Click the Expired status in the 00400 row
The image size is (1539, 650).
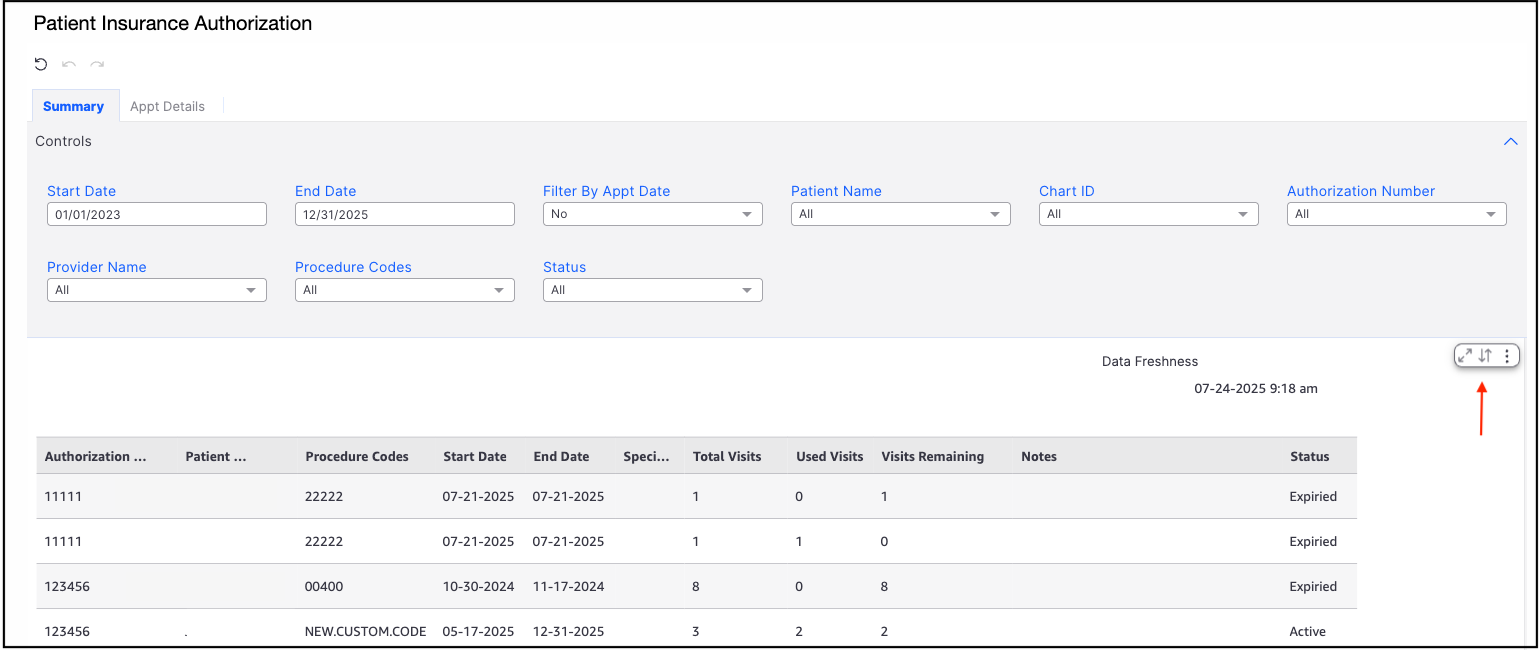pyautogui.click(x=1313, y=586)
